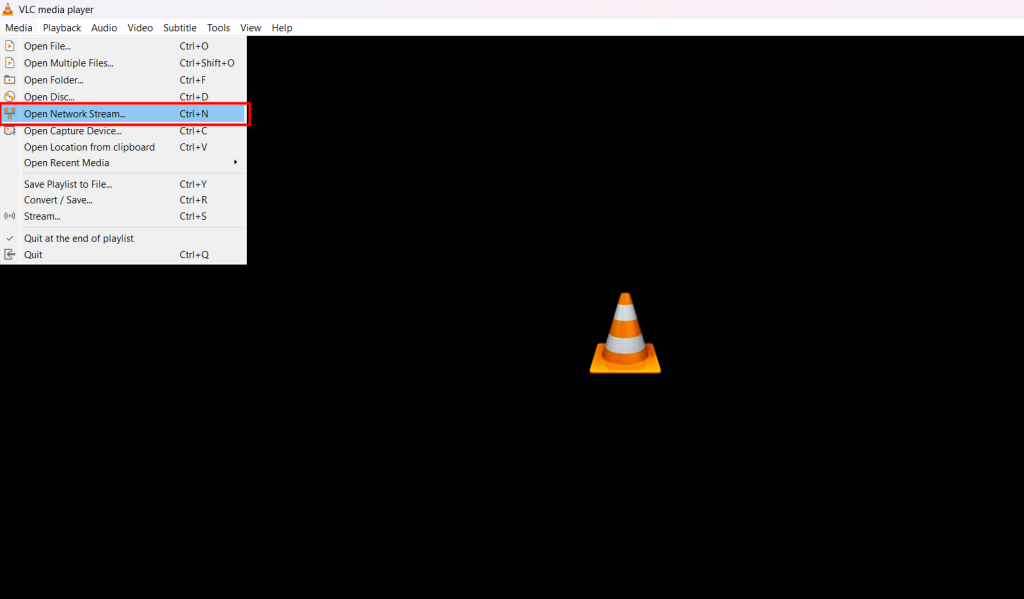Select Save Playlist to File...
The width and height of the screenshot is (1024, 599).
click(x=68, y=184)
